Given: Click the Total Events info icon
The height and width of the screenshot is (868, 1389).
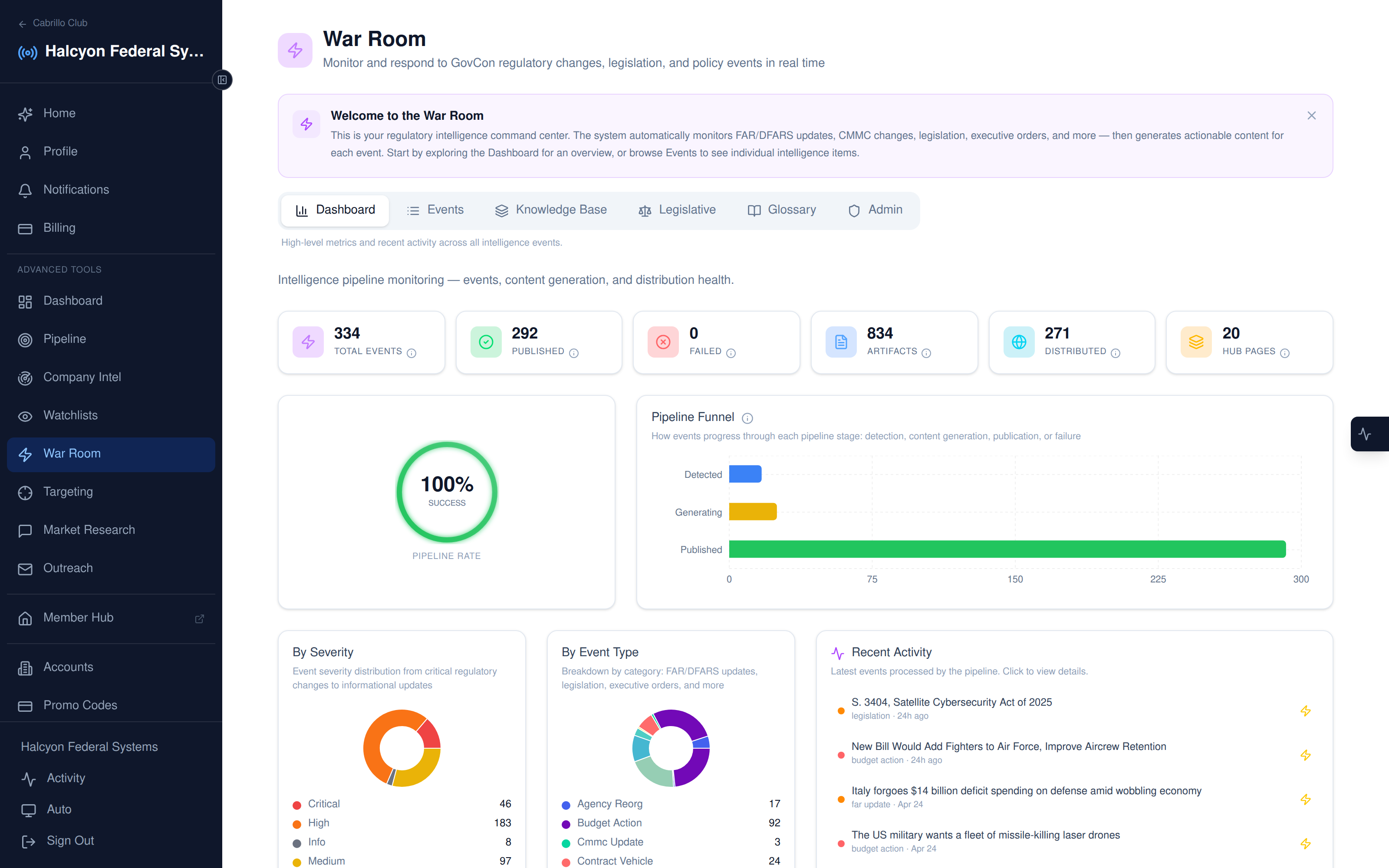Looking at the screenshot, I should pos(411,352).
